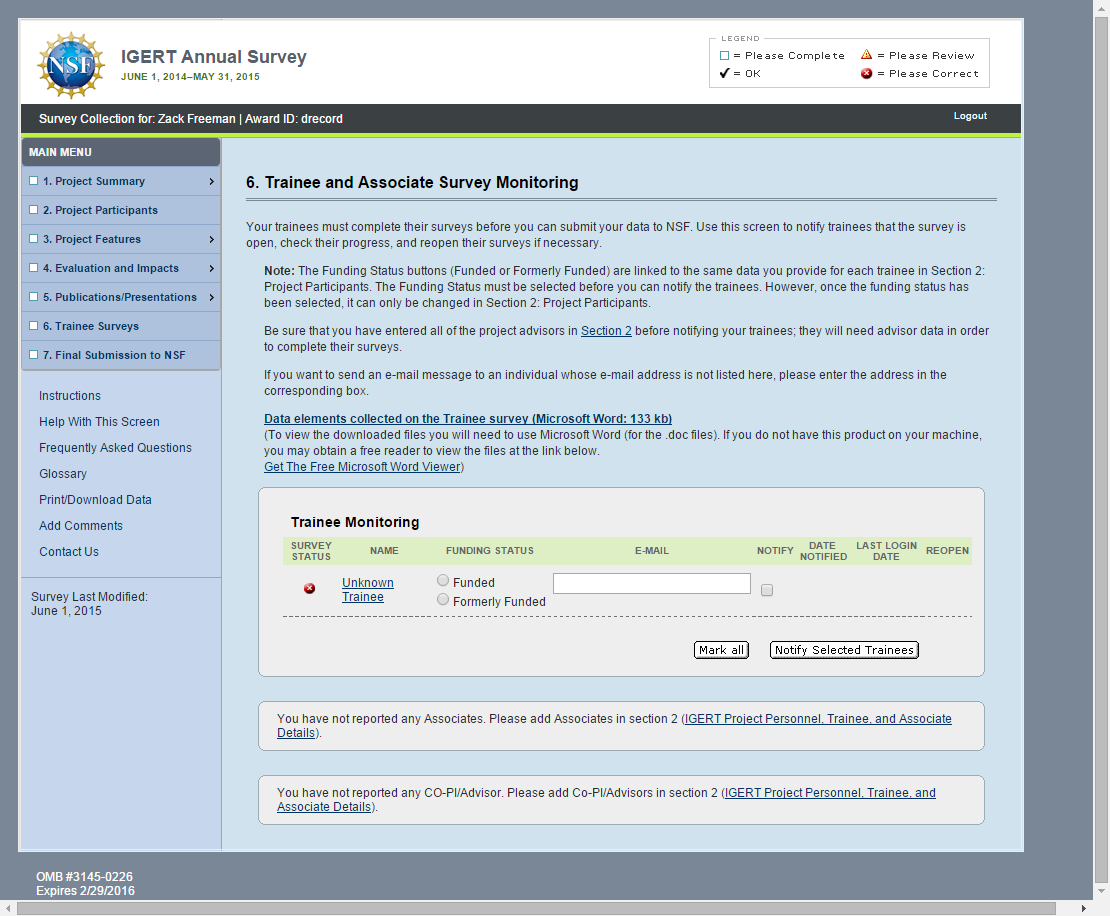
Task: Open the Unknown Trainee name link
Action: click(x=367, y=590)
